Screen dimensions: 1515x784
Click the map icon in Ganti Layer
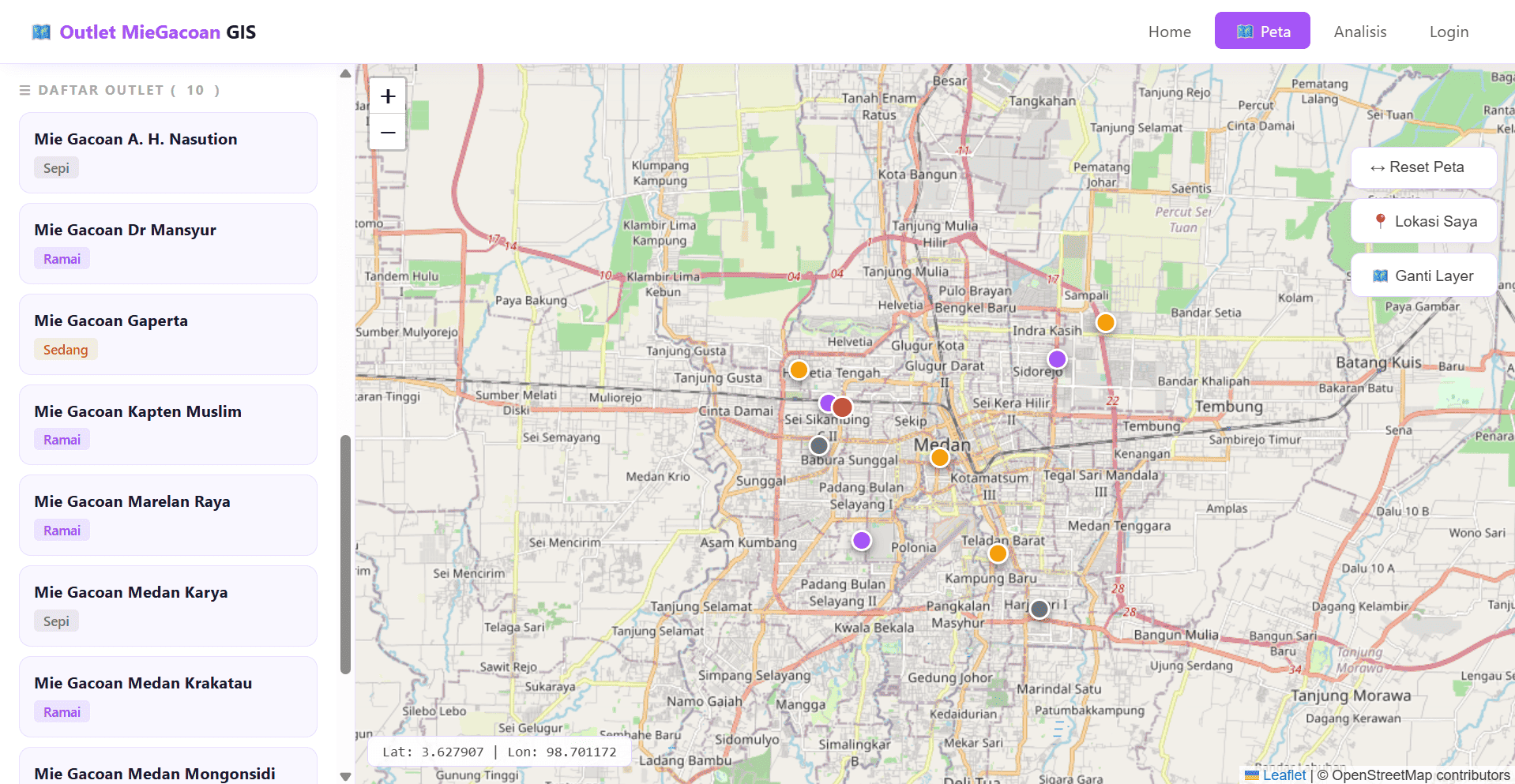(1380, 276)
